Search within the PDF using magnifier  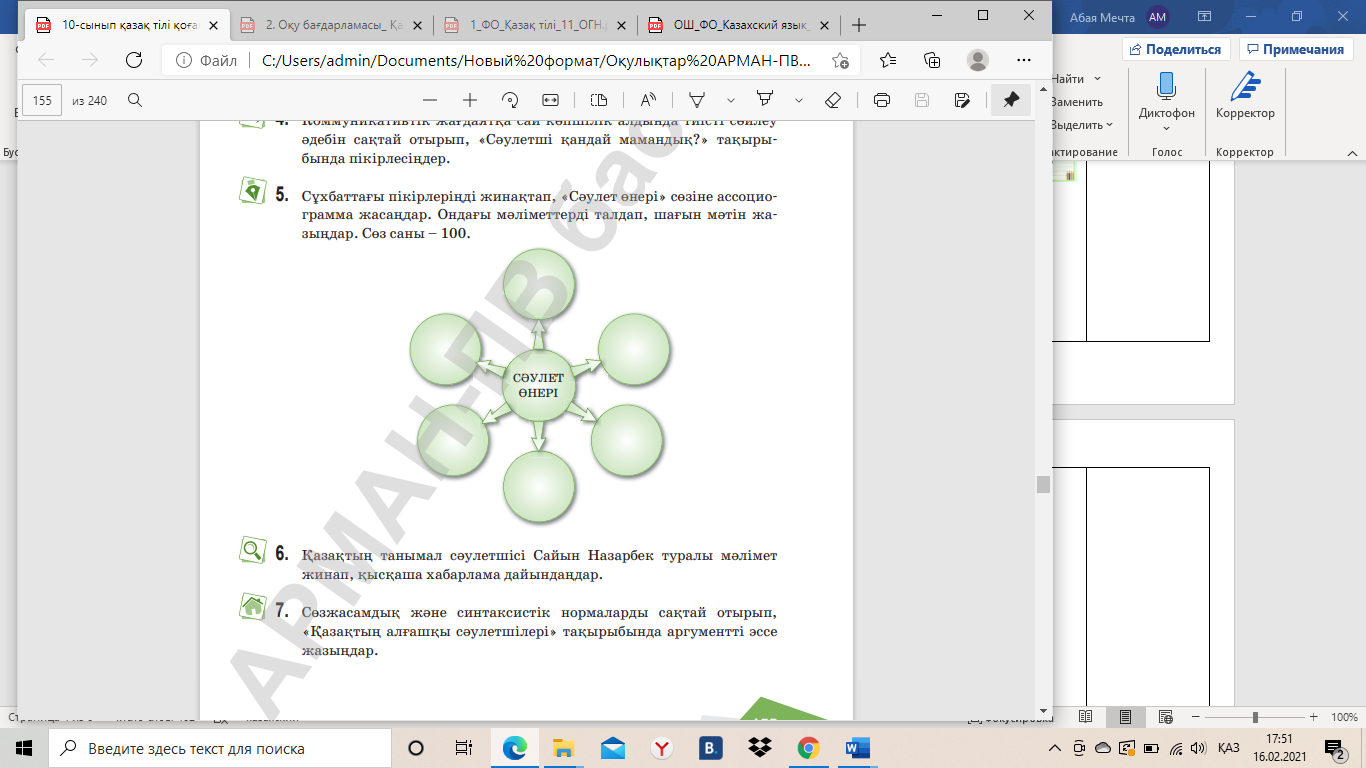click(135, 100)
